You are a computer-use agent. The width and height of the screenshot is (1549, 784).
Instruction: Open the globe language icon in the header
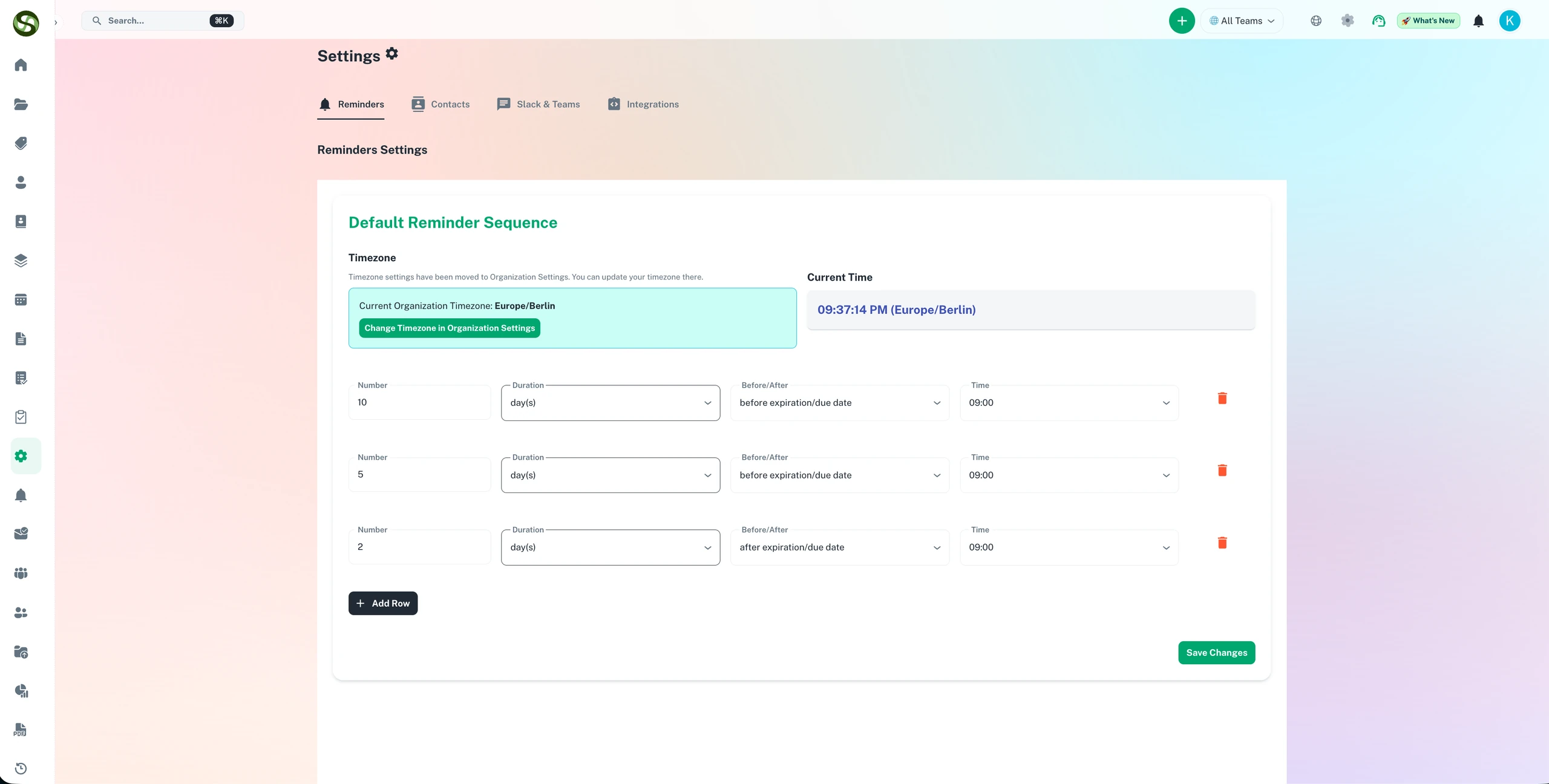coord(1316,21)
